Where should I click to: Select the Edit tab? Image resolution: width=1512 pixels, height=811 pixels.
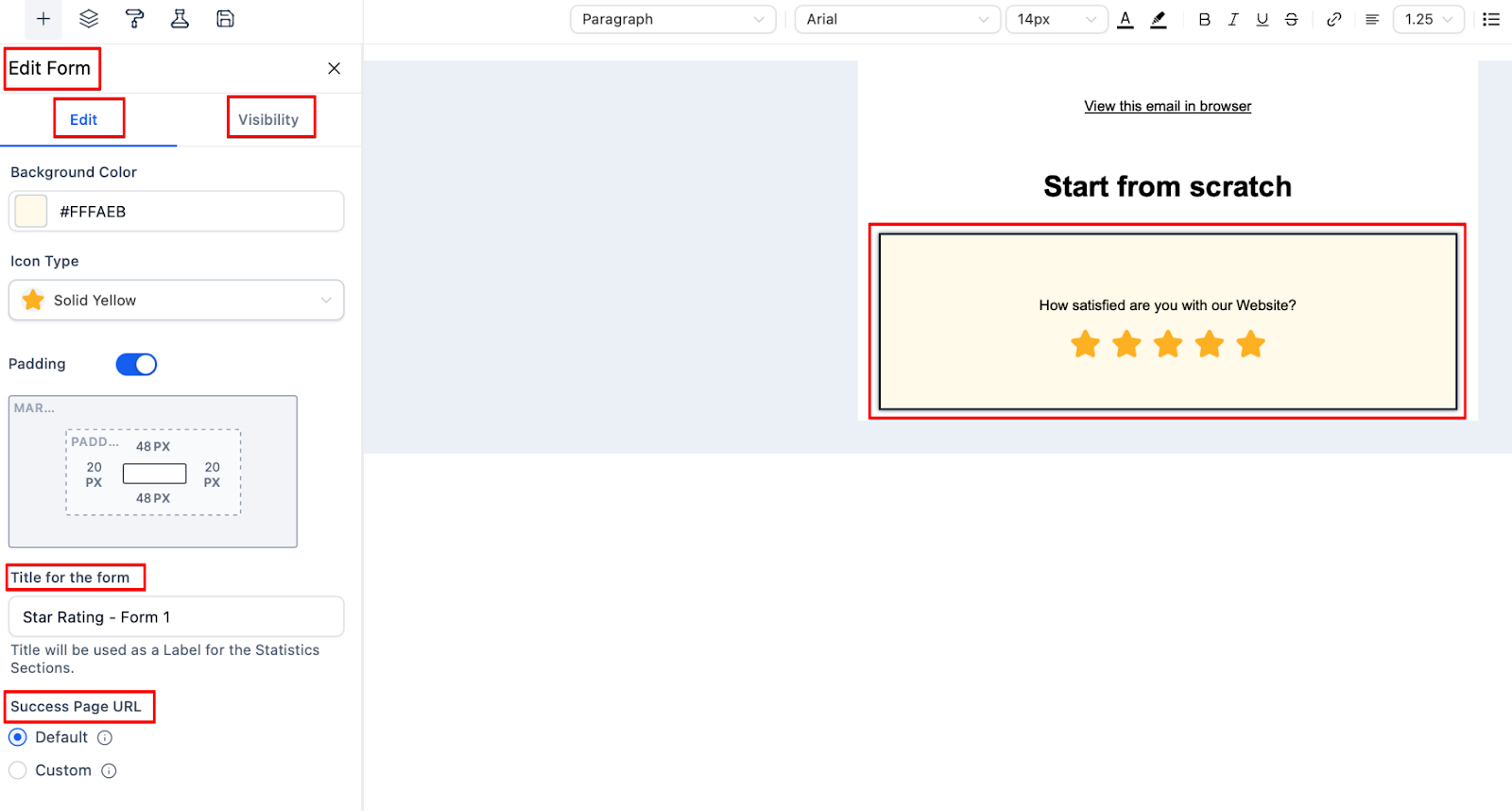83,120
